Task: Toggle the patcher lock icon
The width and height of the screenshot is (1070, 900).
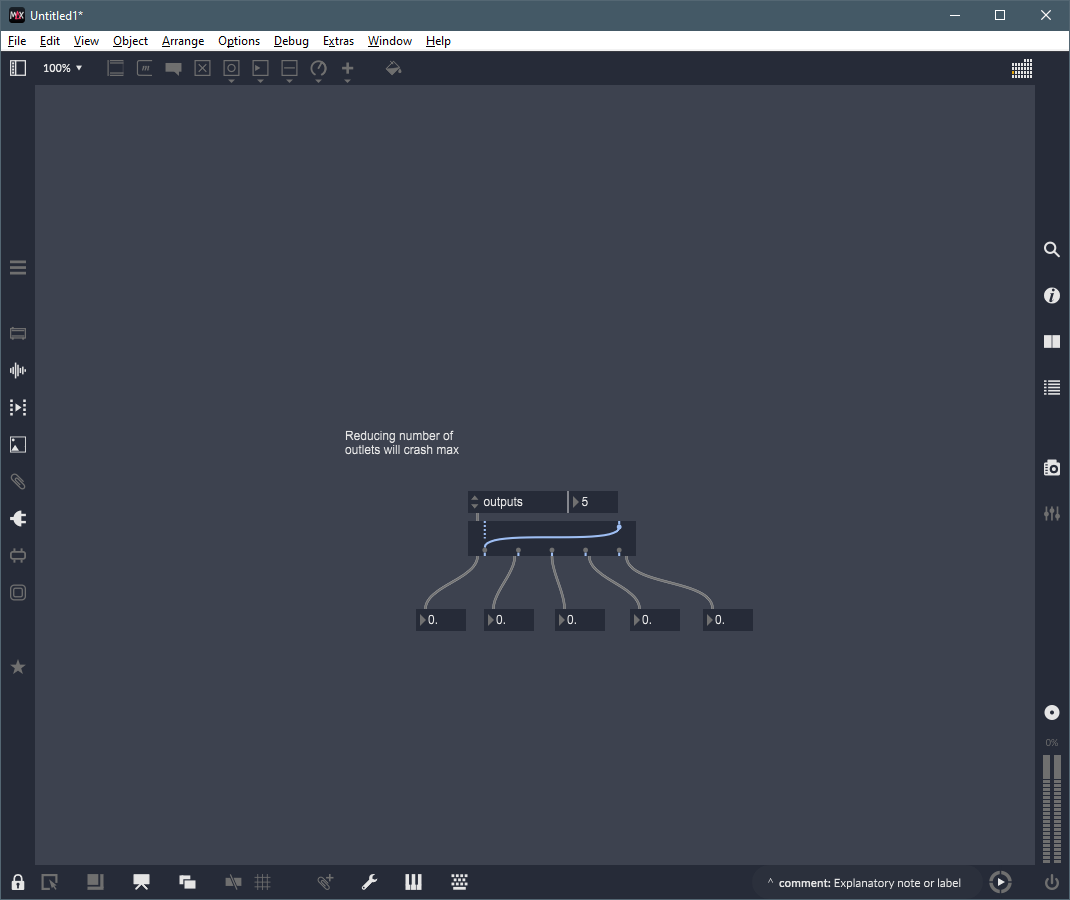Action: [18, 882]
